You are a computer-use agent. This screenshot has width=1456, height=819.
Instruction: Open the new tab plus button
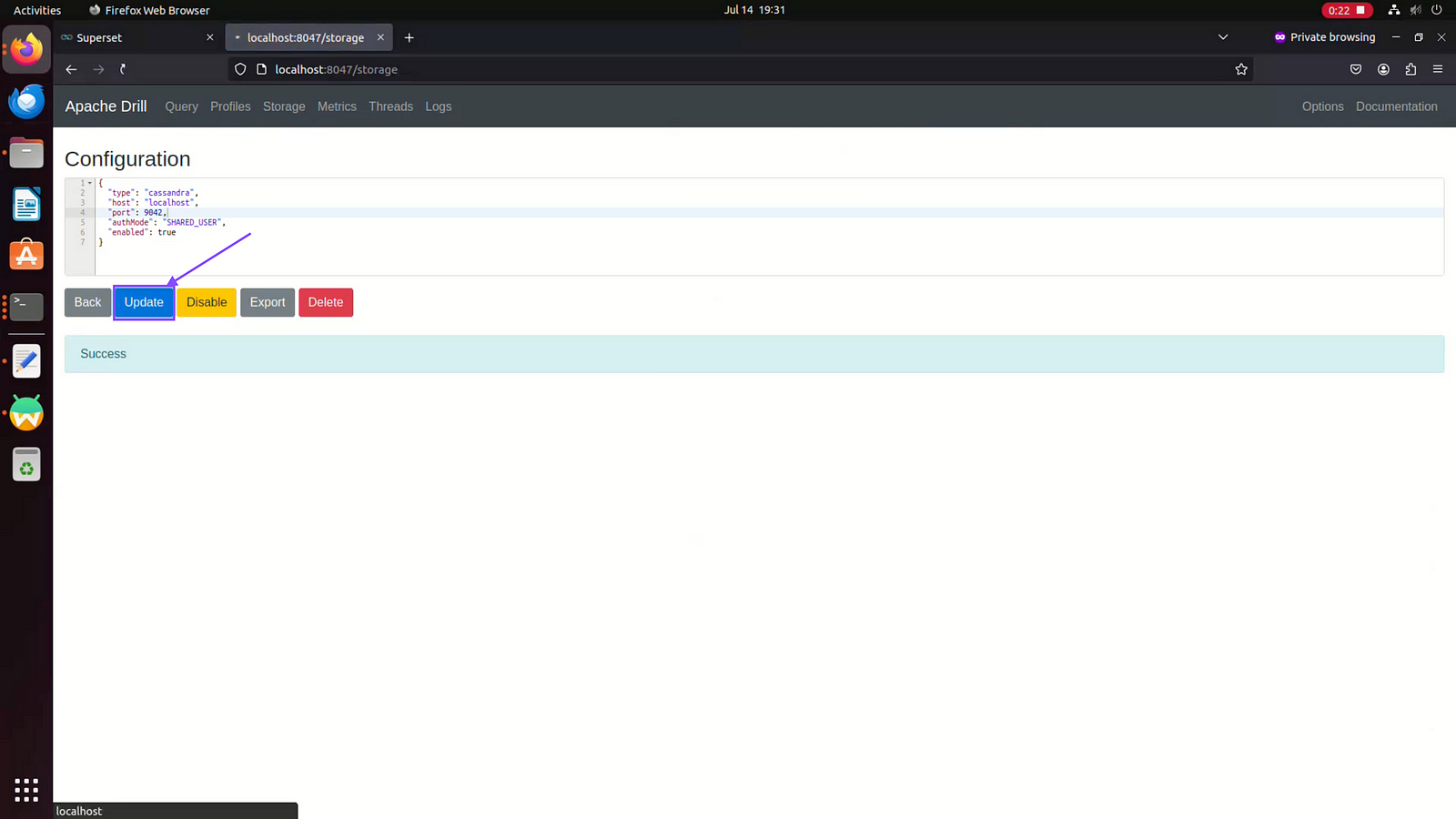point(409,37)
